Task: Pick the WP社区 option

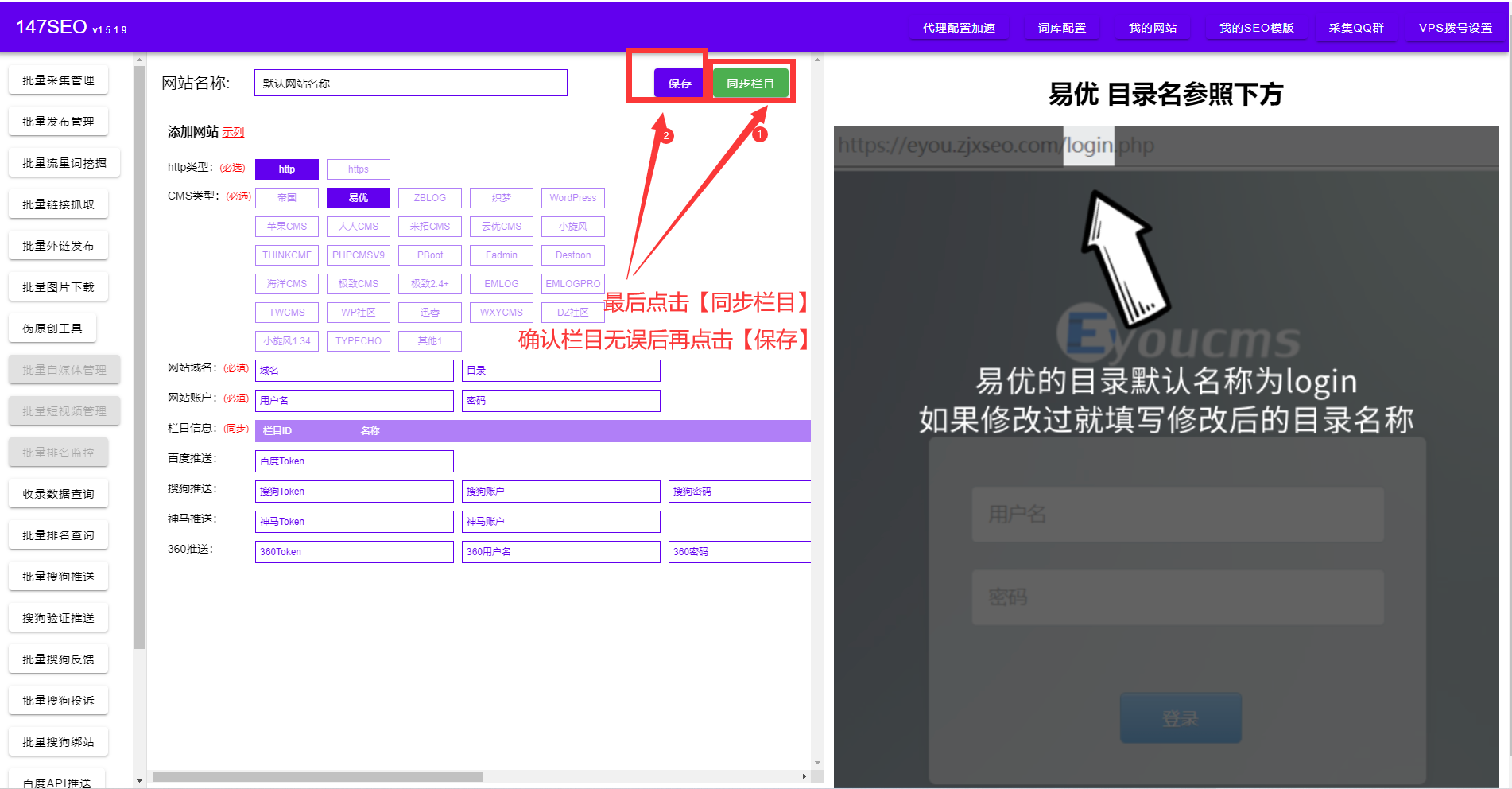Action: (359, 313)
